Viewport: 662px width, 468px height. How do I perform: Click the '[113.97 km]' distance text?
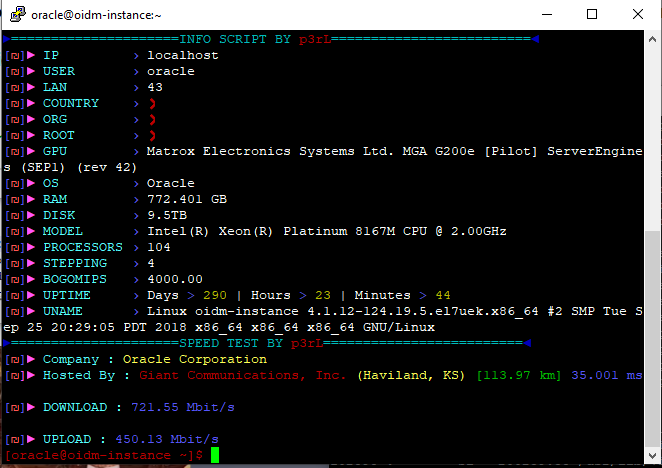[x=519, y=375]
